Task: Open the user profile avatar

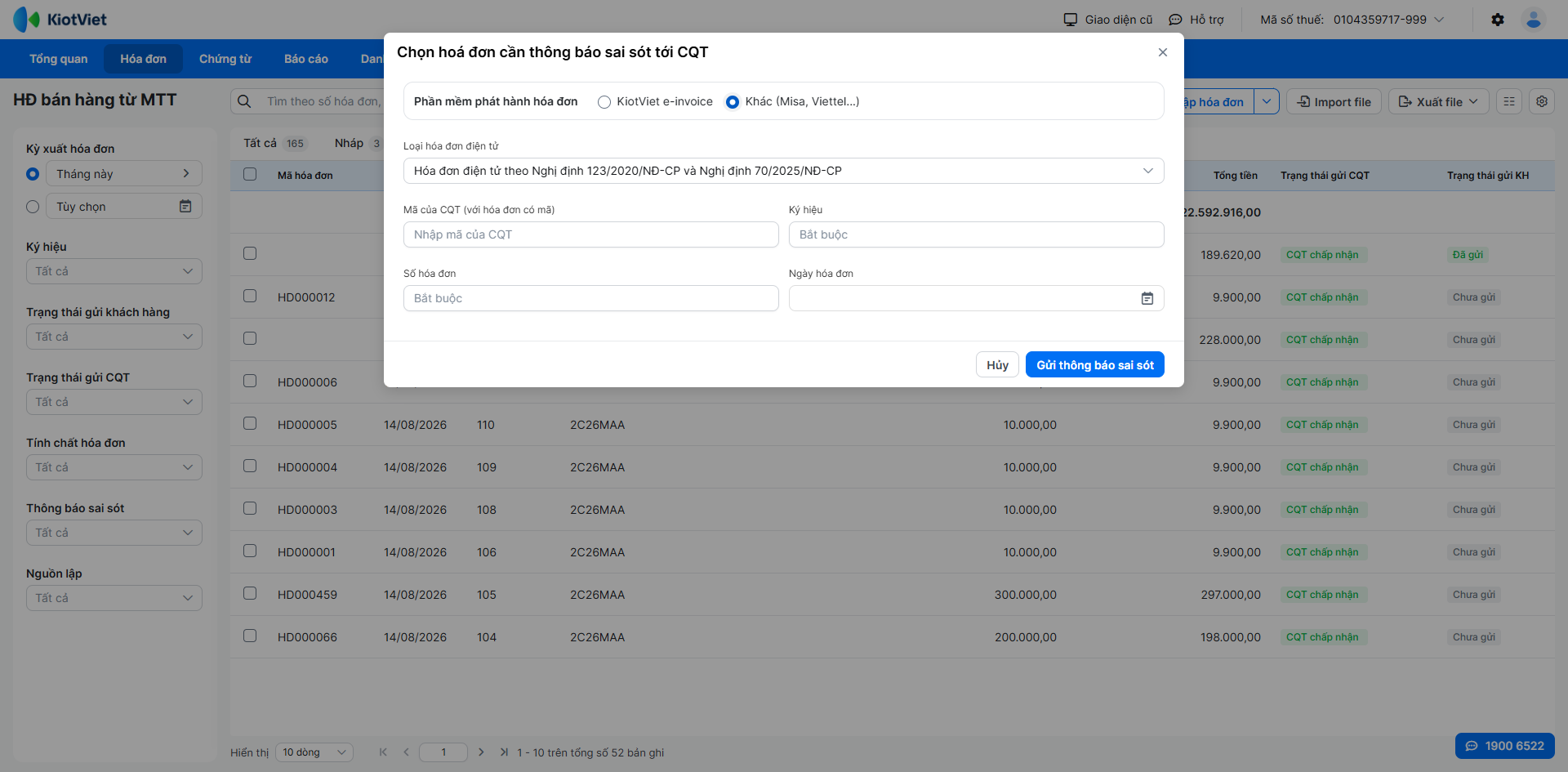Action: point(1534,20)
